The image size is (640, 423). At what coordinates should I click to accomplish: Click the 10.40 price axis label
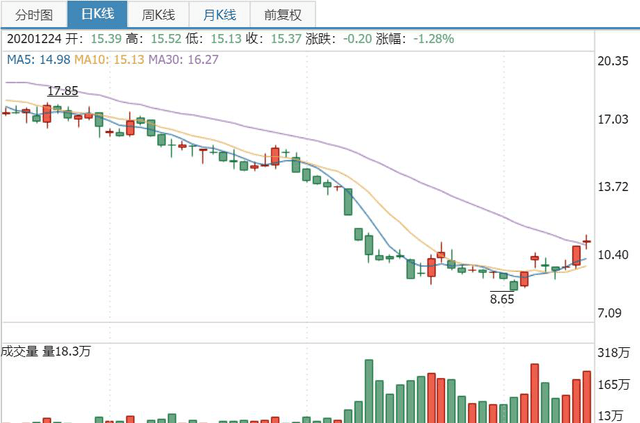pyautogui.click(x=613, y=255)
